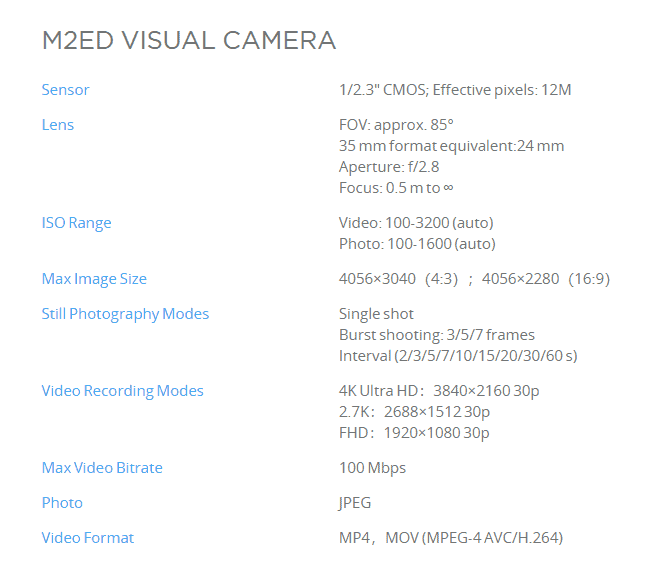Viewport: 652px width, 572px height.
Task: Select the 100 Mbps bitrate value
Action: (373, 468)
